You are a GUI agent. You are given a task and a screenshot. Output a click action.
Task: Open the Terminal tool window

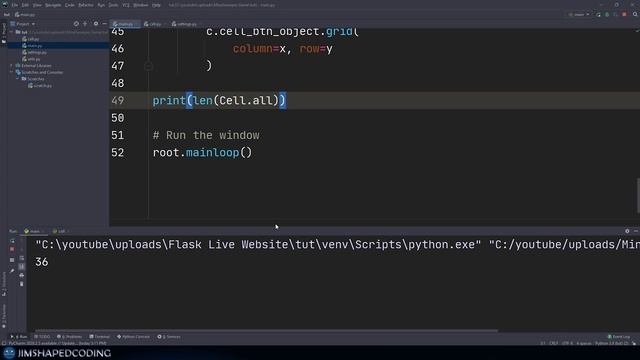click(x=100, y=337)
